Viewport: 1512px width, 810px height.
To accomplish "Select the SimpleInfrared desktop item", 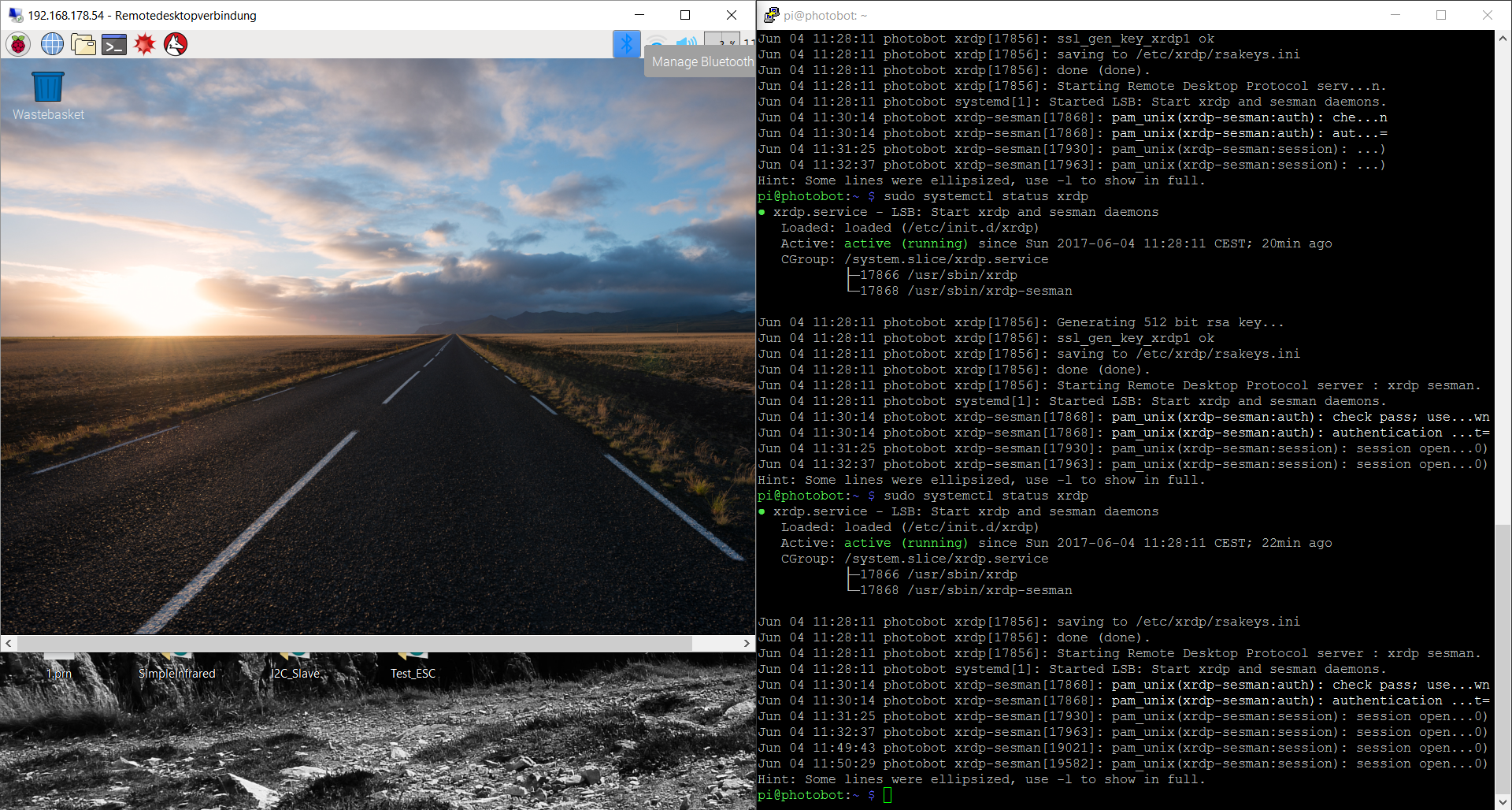I will [177, 667].
